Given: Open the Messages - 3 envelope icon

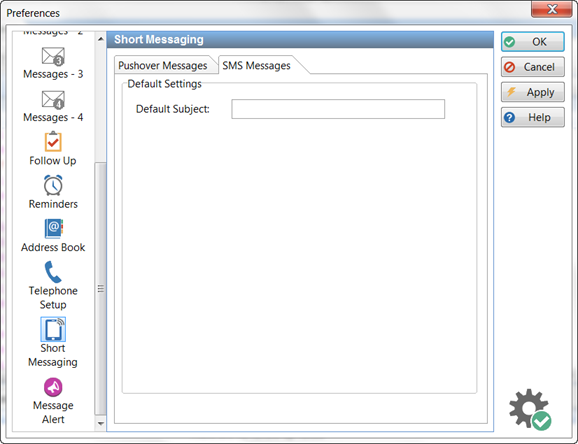Looking at the screenshot, I should coord(53,56).
